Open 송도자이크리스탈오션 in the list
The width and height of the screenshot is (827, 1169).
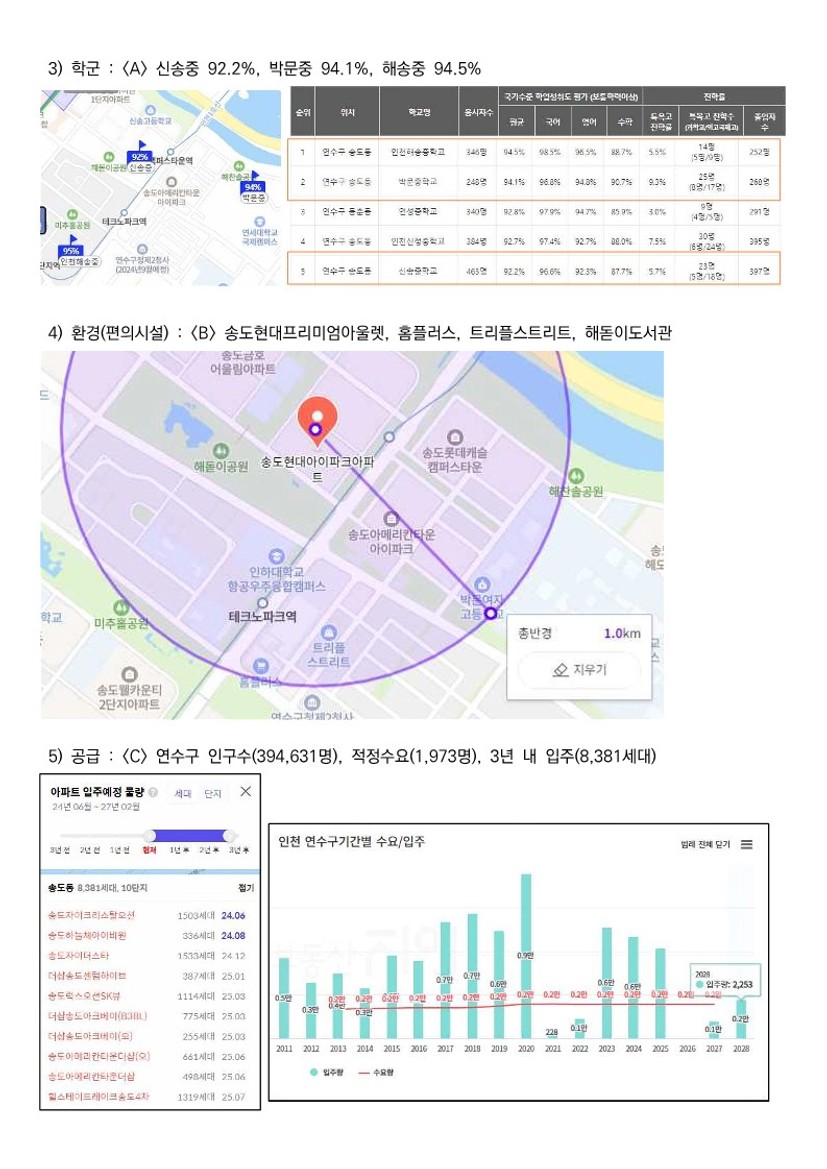(92, 916)
